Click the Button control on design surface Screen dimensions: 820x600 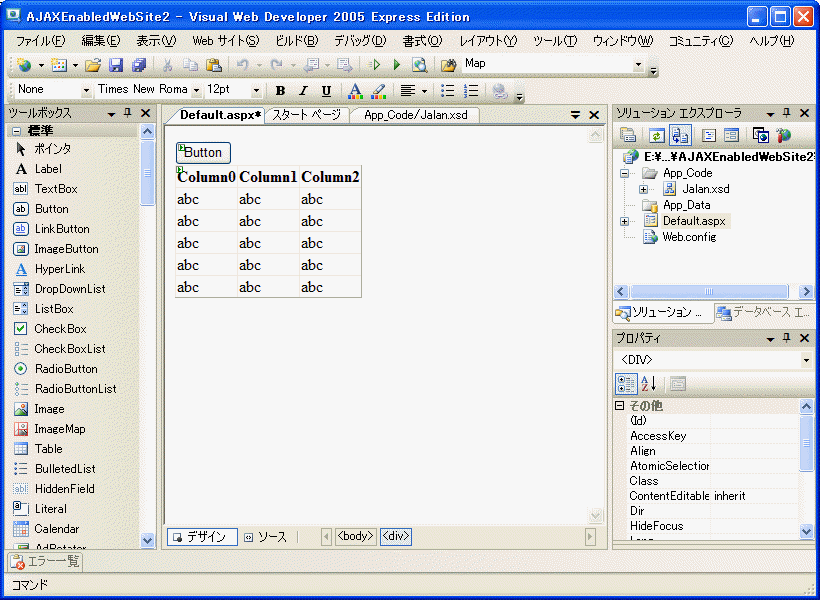204,153
